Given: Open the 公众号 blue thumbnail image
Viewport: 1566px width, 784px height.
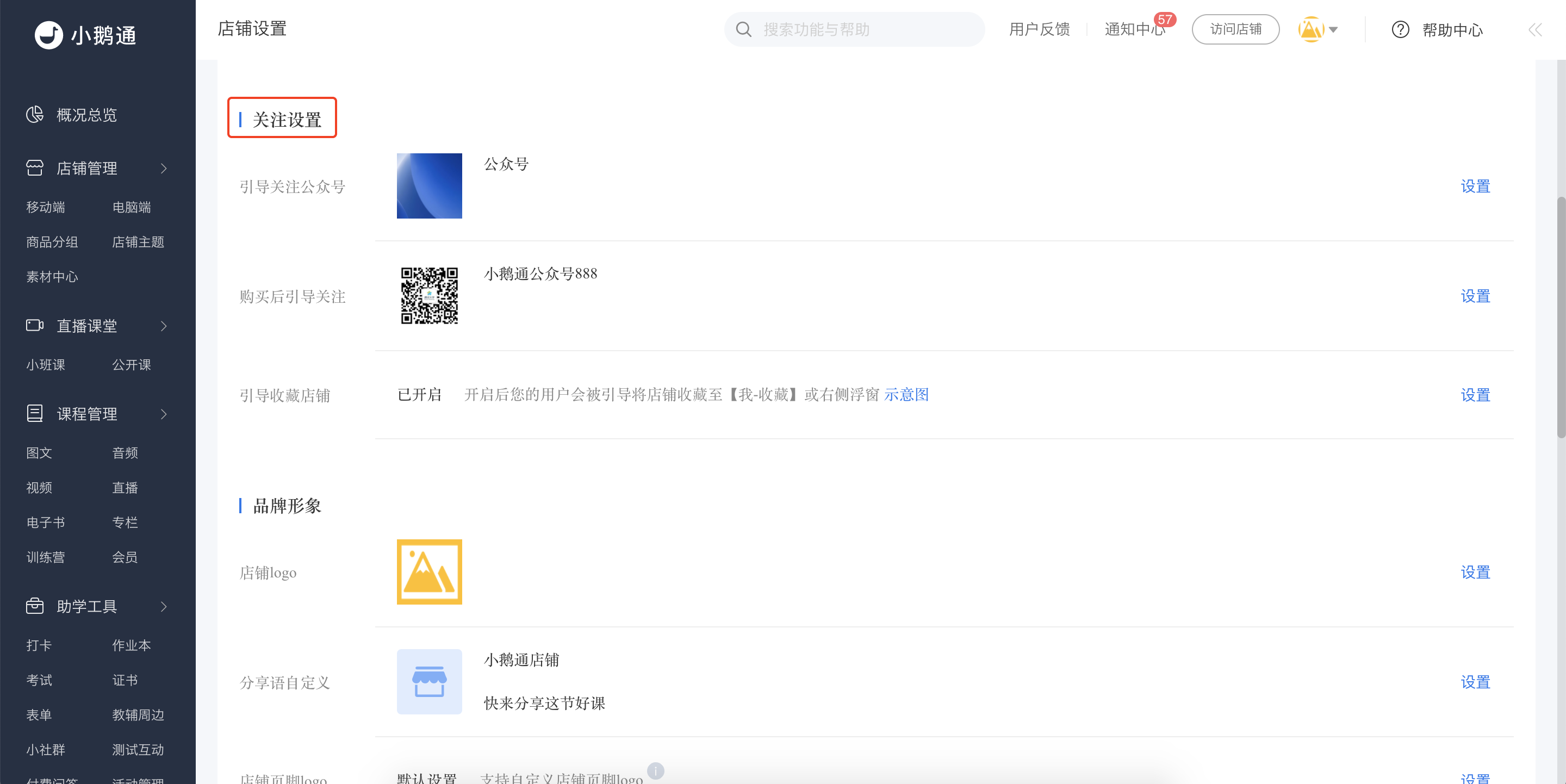Looking at the screenshot, I should click(x=429, y=186).
